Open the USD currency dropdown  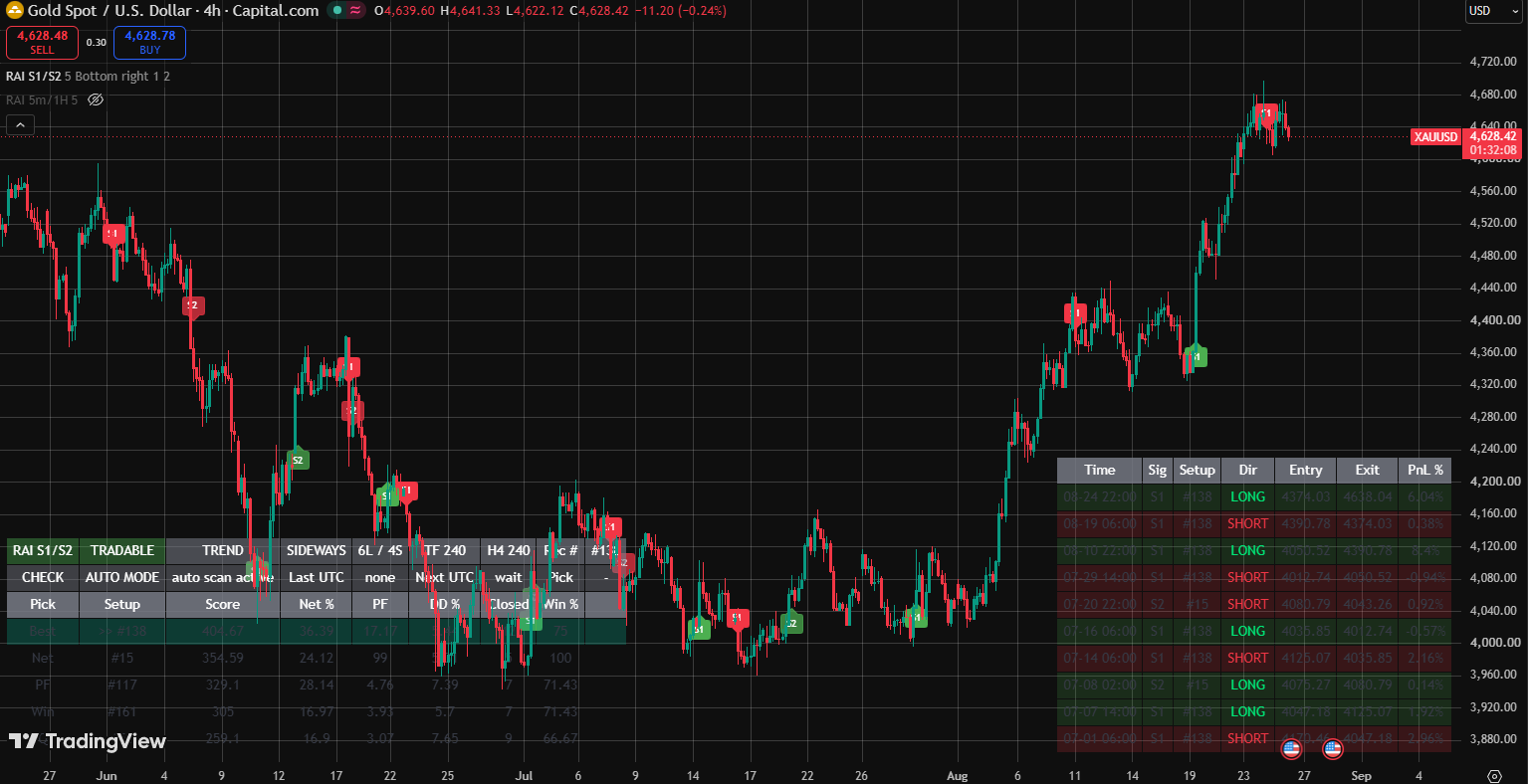coord(1492,11)
